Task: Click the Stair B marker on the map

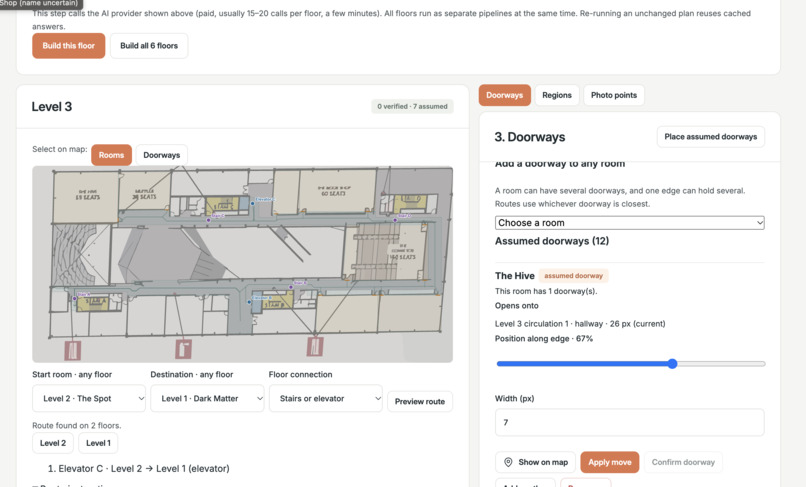Action: 291,287
